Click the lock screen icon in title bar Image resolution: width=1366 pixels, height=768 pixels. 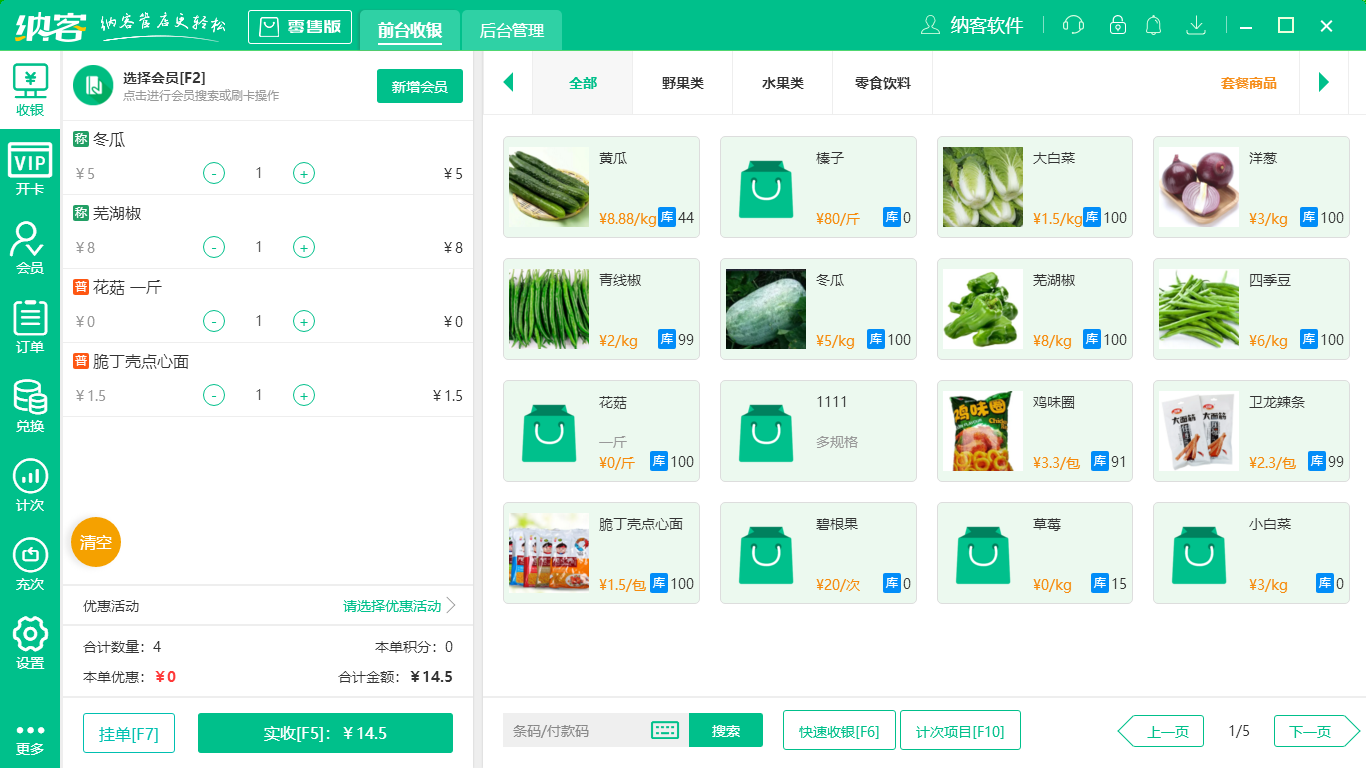[x=1118, y=25]
